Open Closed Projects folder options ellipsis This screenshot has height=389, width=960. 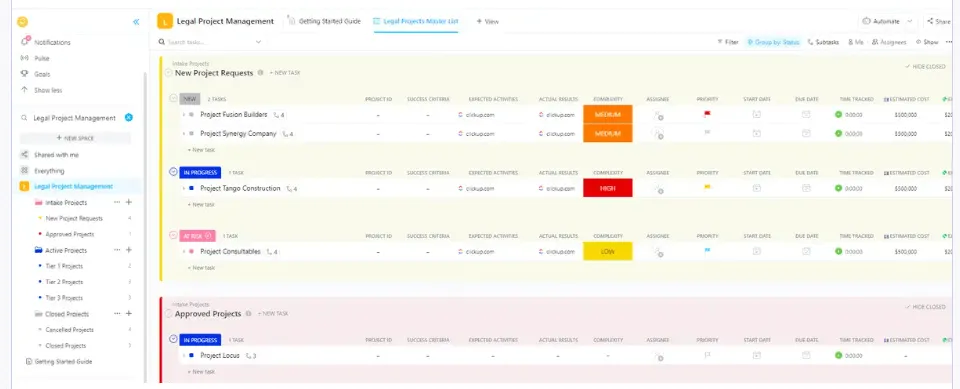pos(117,314)
